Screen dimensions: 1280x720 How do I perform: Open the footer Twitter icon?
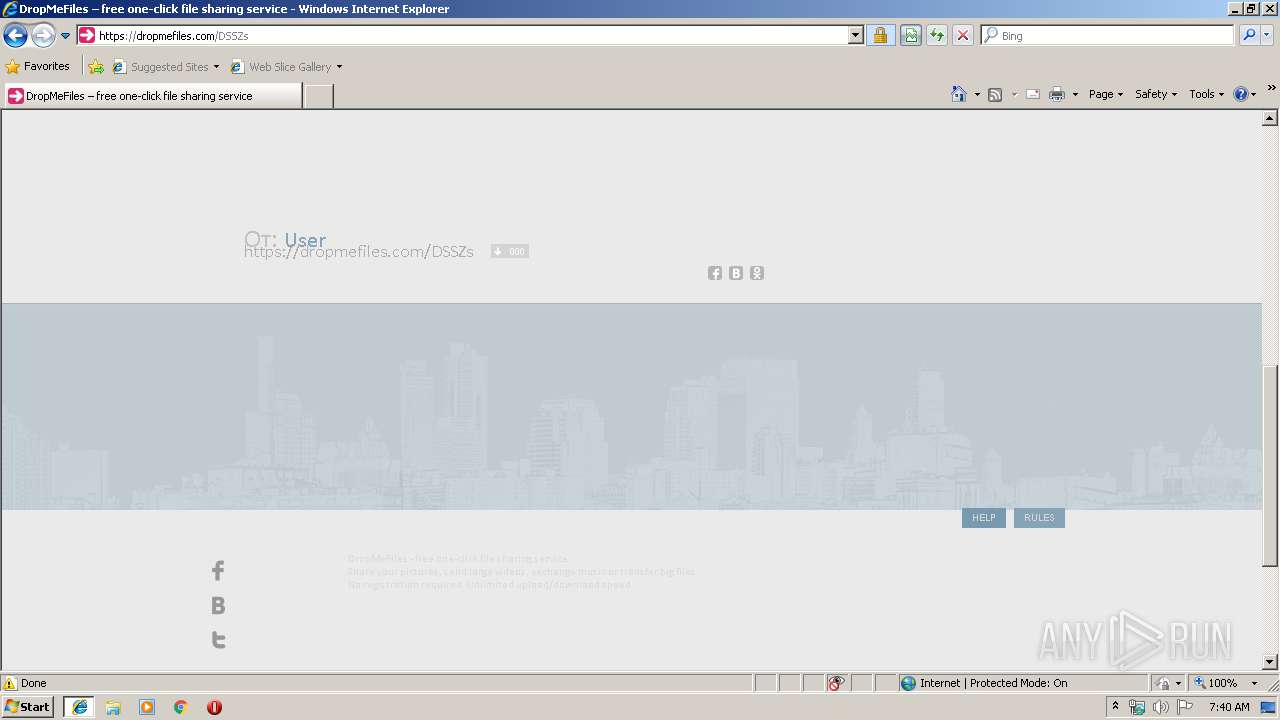[x=218, y=640]
